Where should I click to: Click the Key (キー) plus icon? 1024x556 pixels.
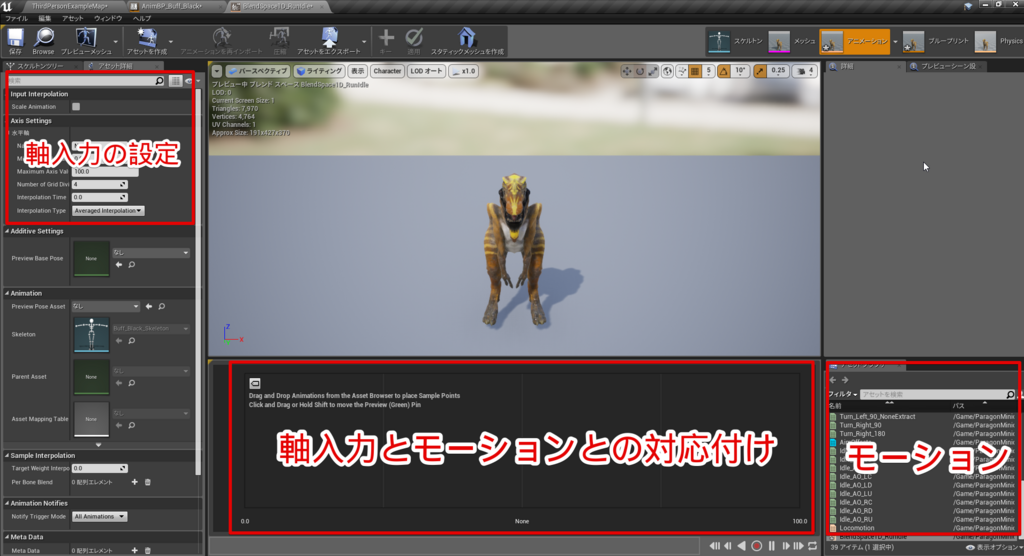[386, 38]
